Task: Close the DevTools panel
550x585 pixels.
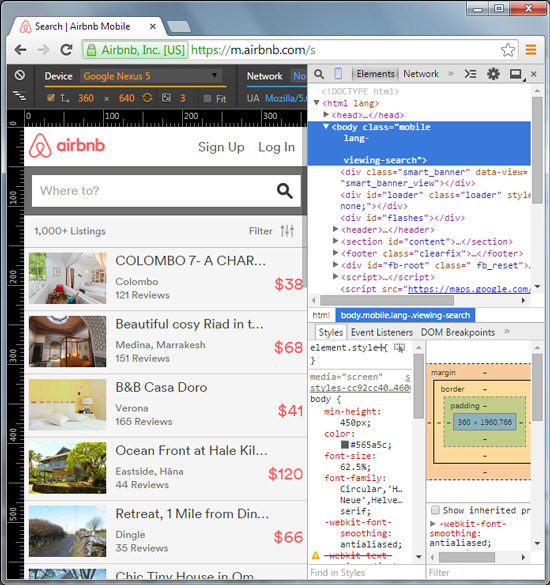Action: (x=534, y=74)
